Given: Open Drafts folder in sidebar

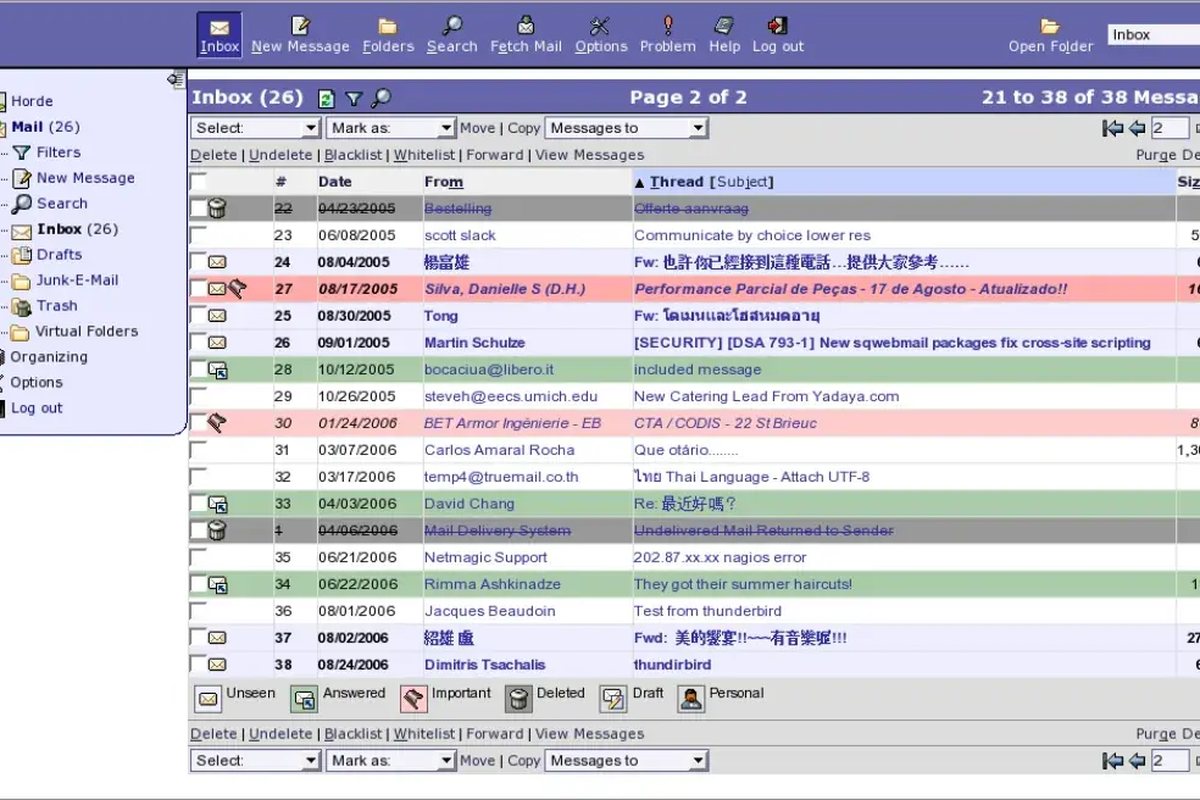Looking at the screenshot, I should (x=59, y=254).
